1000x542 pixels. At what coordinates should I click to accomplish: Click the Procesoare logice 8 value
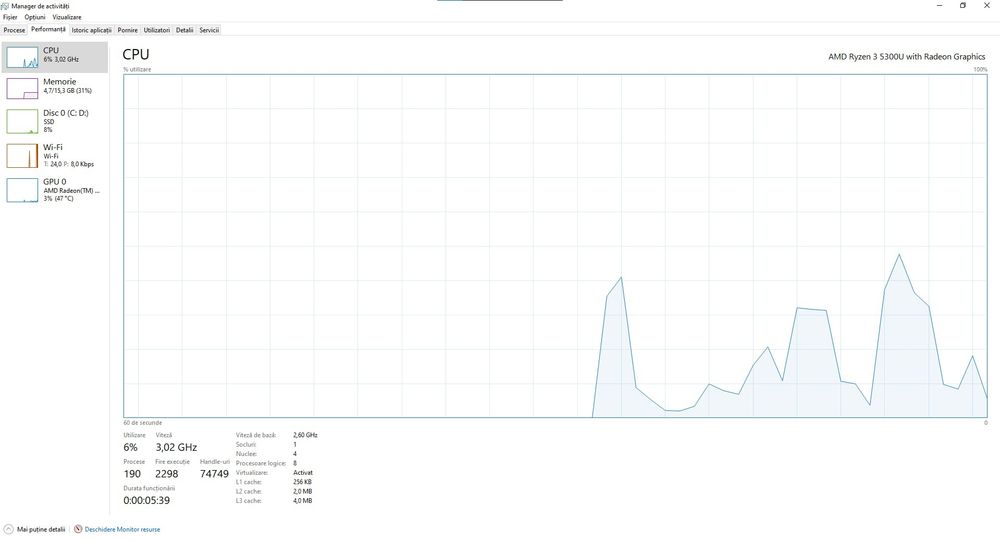coord(295,464)
